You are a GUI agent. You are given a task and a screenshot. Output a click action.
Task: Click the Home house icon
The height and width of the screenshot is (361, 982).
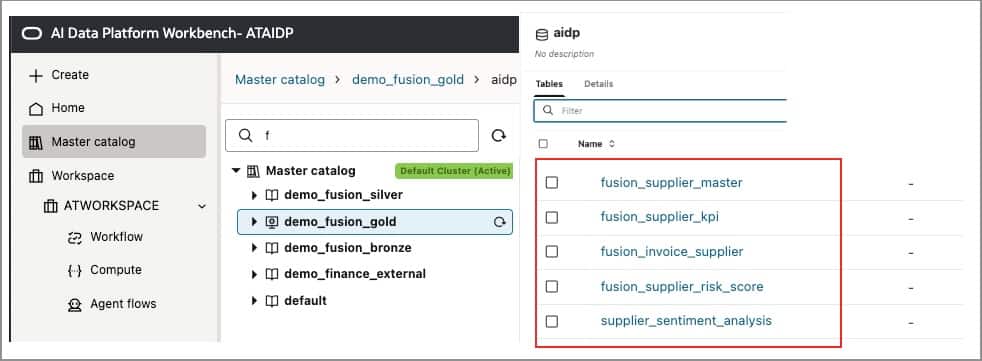tap(36, 108)
